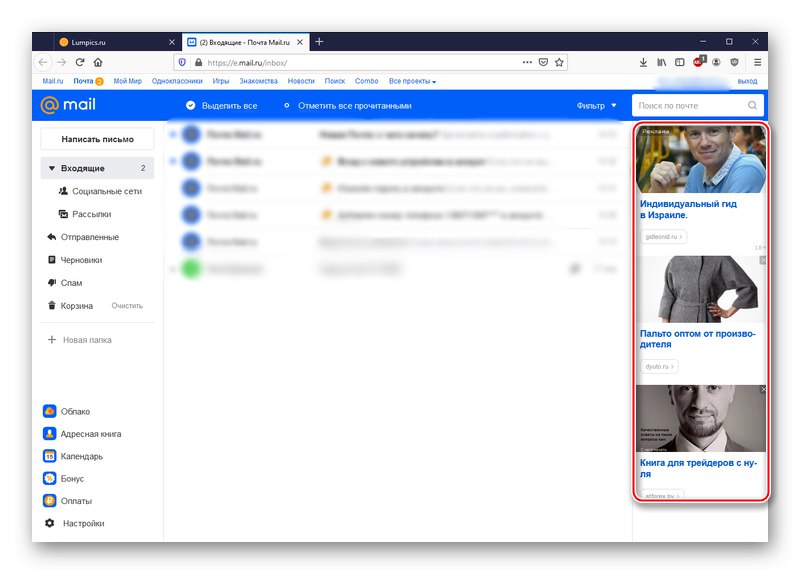This screenshot has height=574, width=800.
Task: Open page actions three-dot menu
Action: [527, 62]
